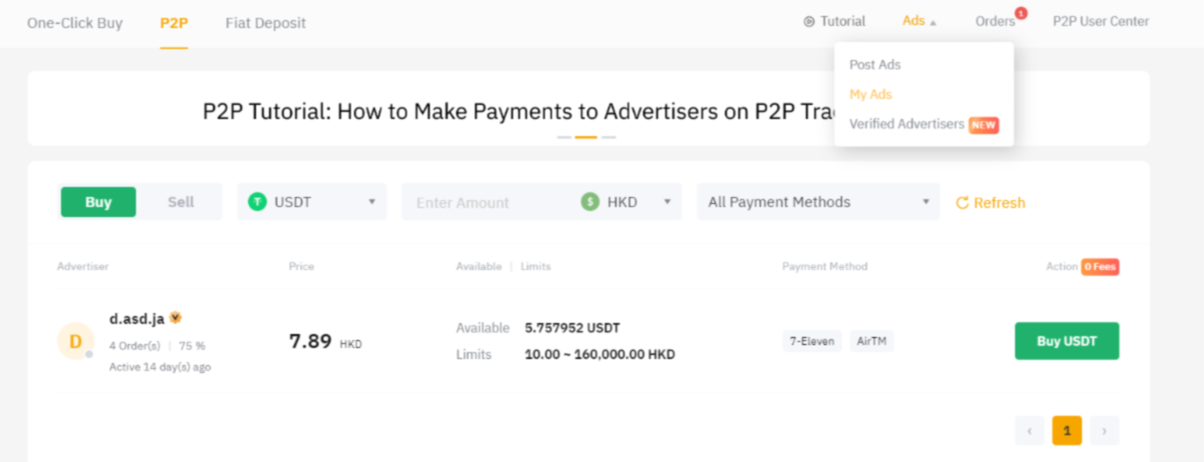
Task: Click the Tutorial play icon
Action: click(x=809, y=22)
